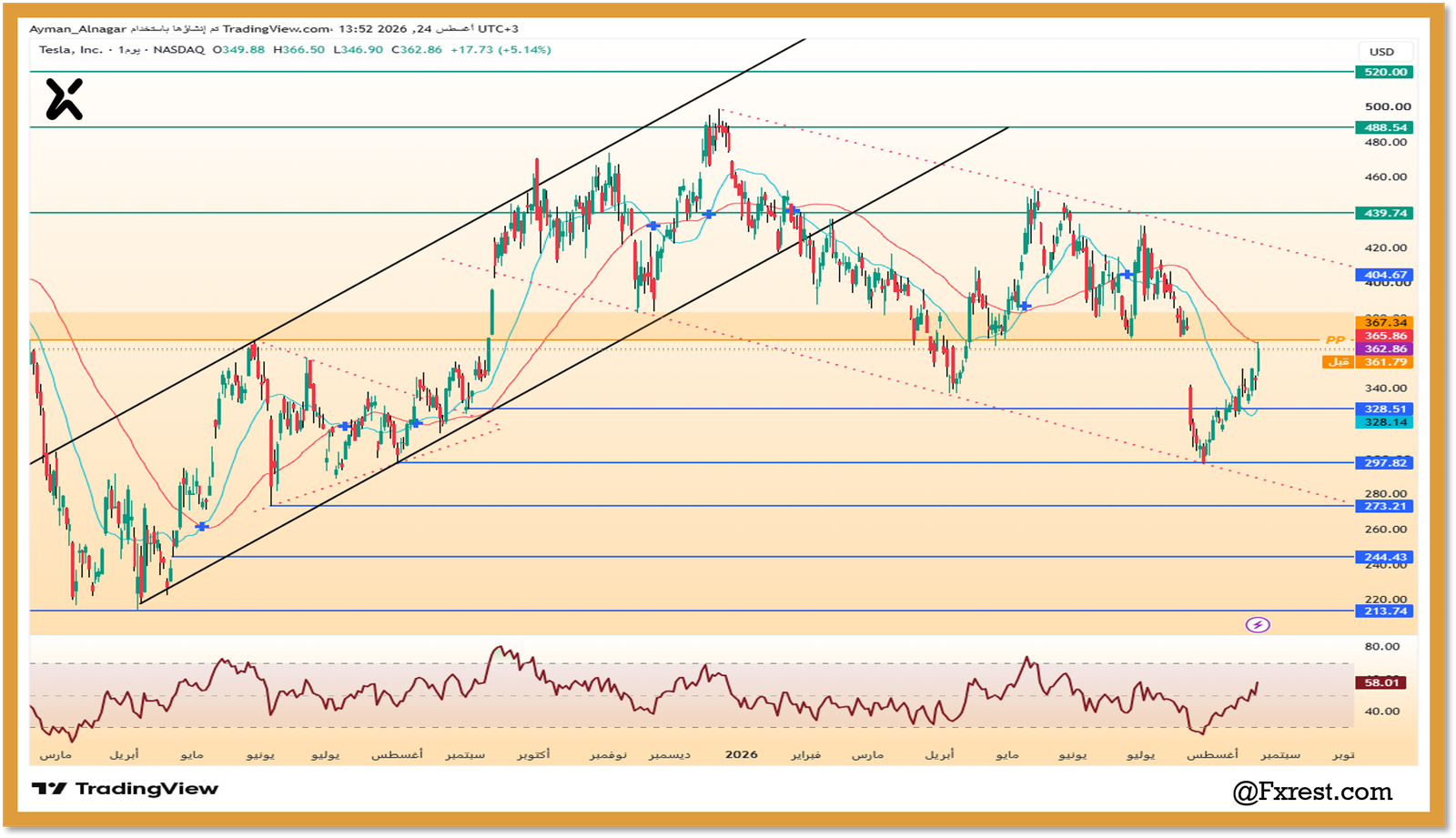Click the ديسمبر month label on time axis
1456x838 pixels.
tap(669, 755)
